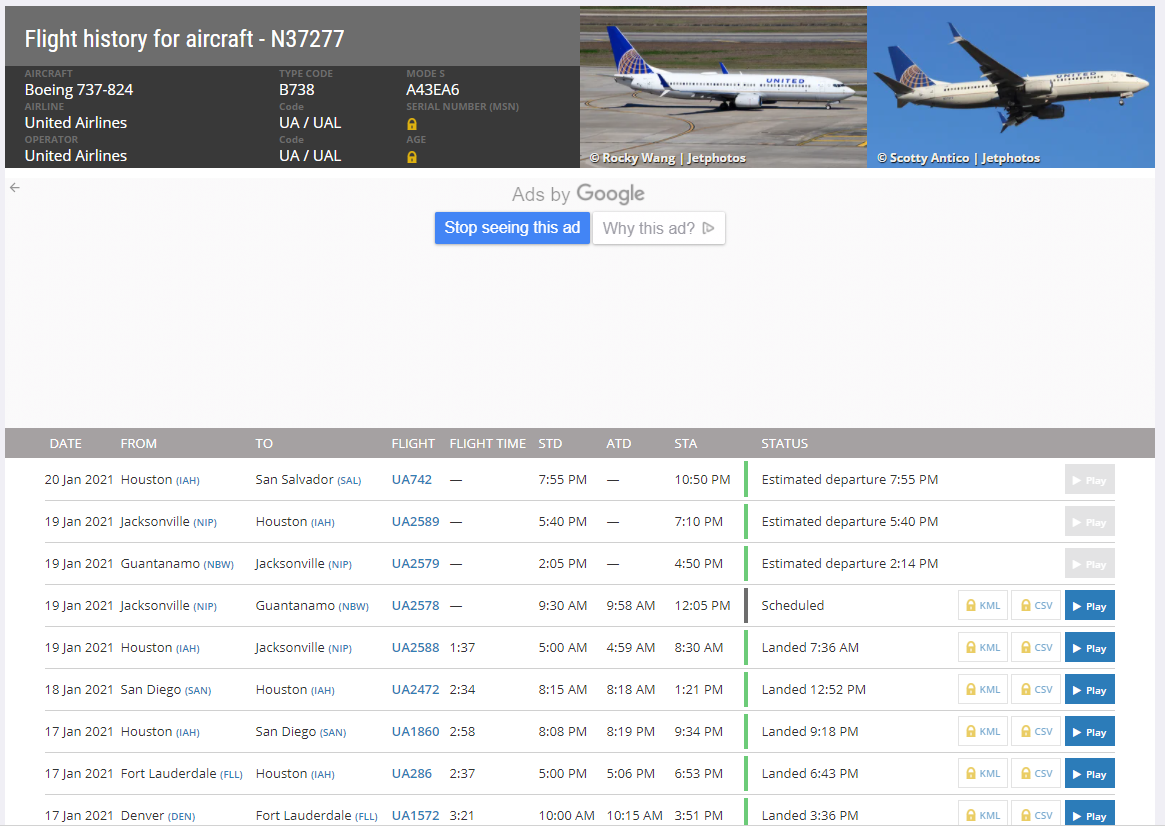The height and width of the screenshot is (826, 1165).
Task: Download KML for flight UA2588
Action: [x=983, y=648]
